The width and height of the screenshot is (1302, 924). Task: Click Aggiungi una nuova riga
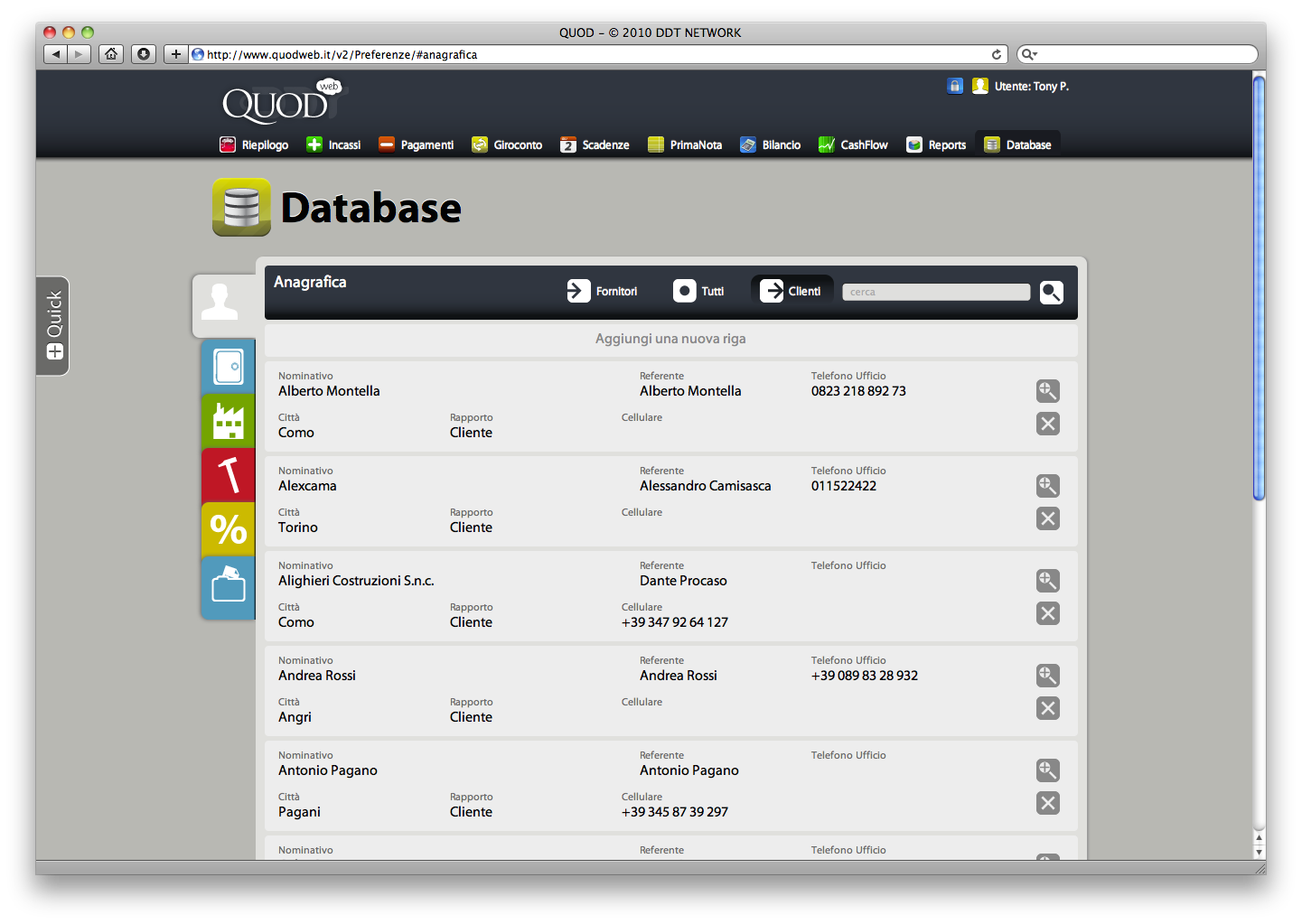[x=670, y=339]
